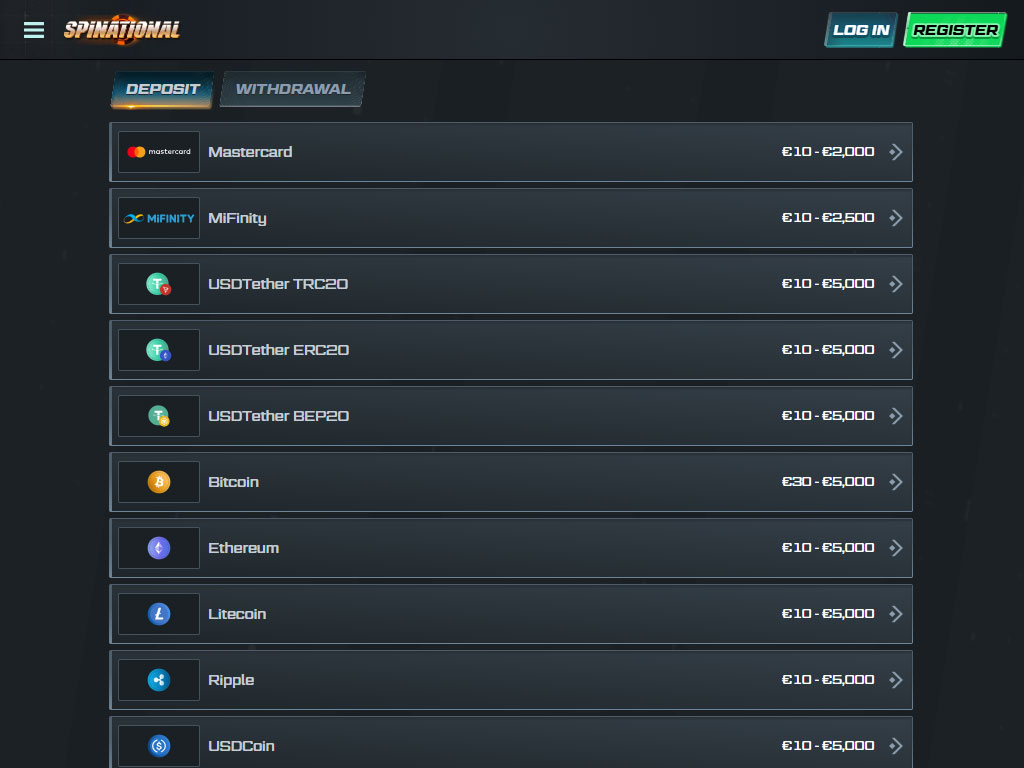This screenshot has height=768, width=1024.
Task: Click the Litecoin coin icon
Action: tap(159, 614)
